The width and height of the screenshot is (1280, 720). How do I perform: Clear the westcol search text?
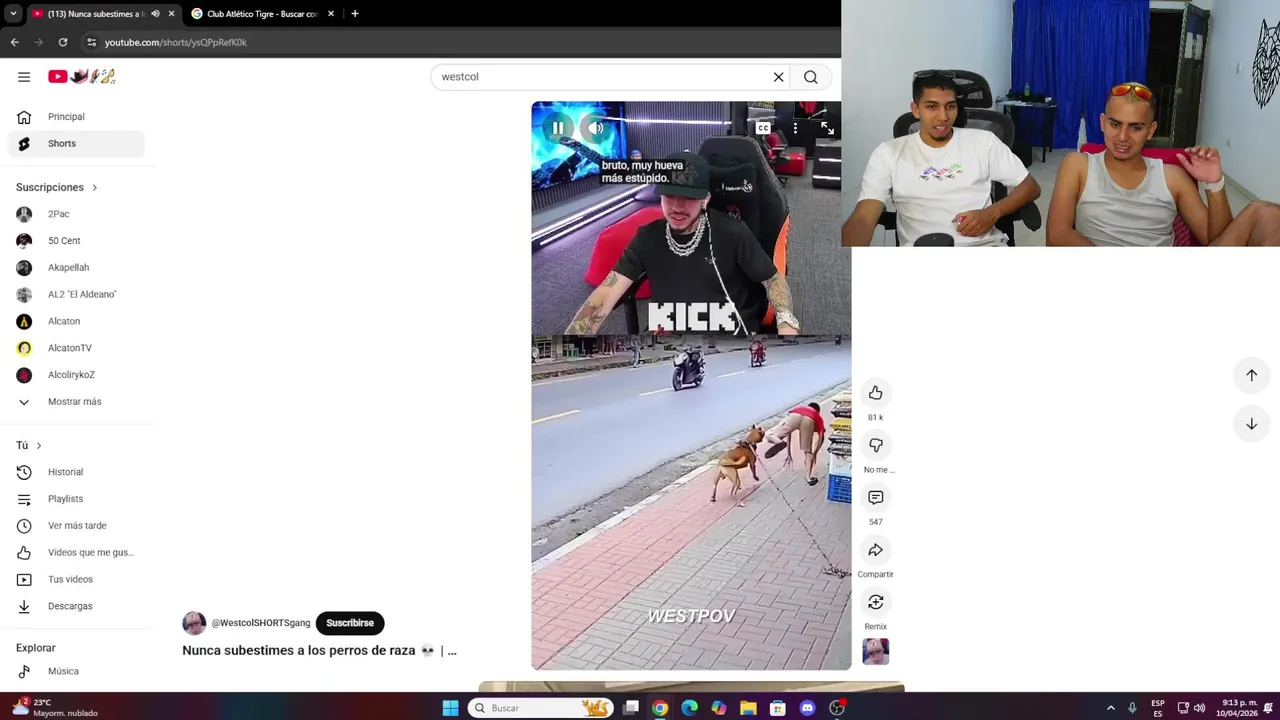pos(778,77)
